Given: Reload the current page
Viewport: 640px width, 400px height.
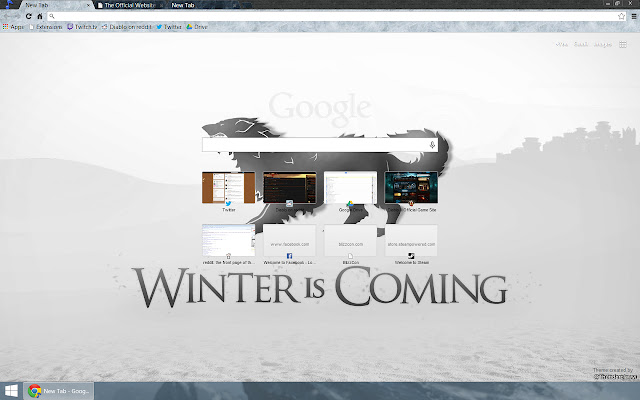Looking at the screenshot, I should click(x=28, y=16).
